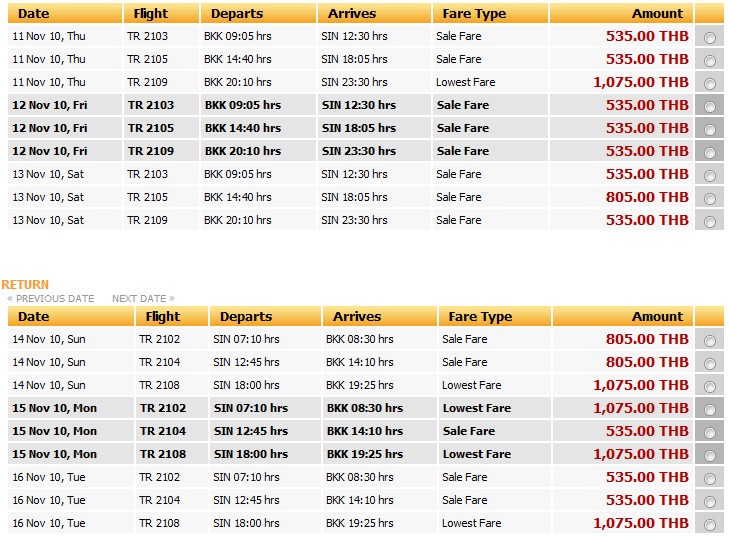
Task: Choose return TR 2104 on 14 Nov Sunday
Action: [710, 363]
